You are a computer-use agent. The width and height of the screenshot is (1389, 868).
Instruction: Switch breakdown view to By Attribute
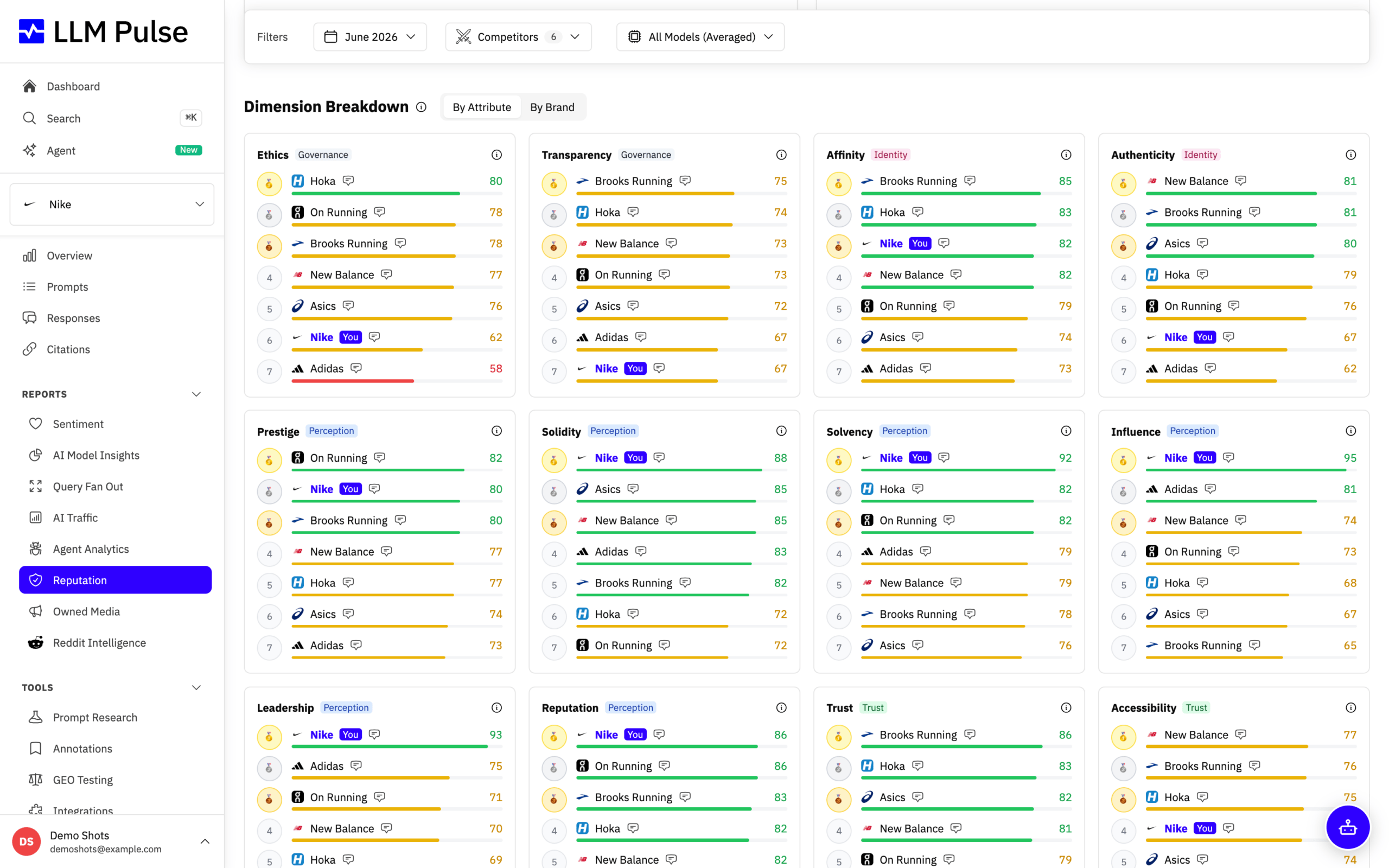pyautogui.click(x=482, y=107)
